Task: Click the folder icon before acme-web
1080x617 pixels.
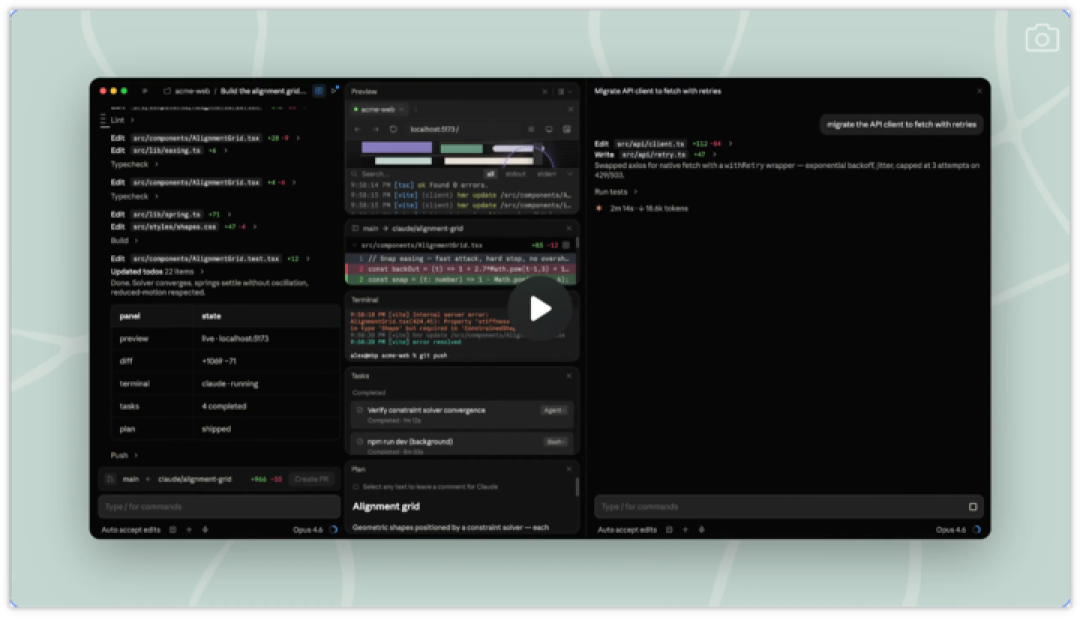Action: click(x=167, y=91)
